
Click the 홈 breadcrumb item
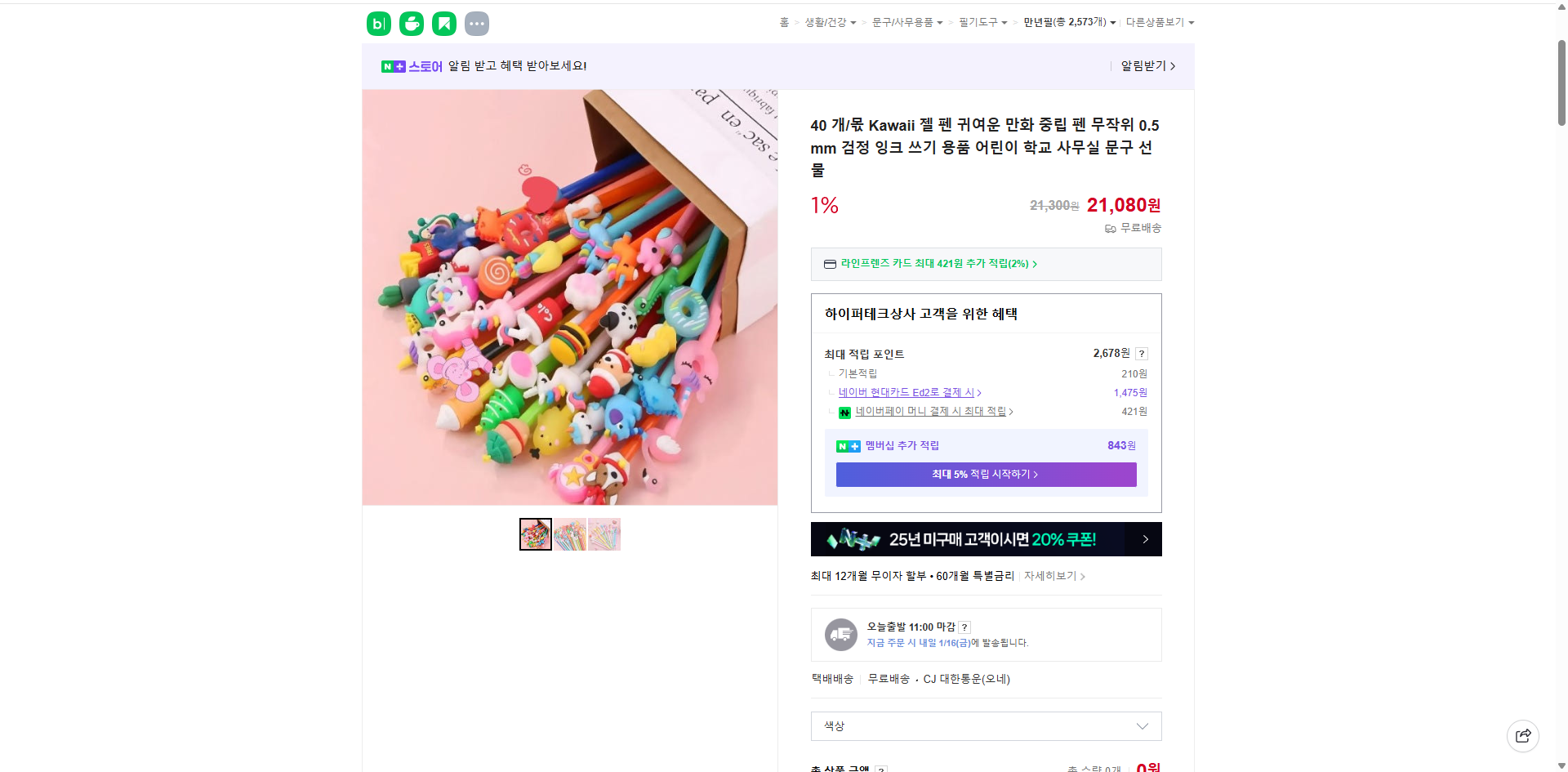(x=782, y=22)
